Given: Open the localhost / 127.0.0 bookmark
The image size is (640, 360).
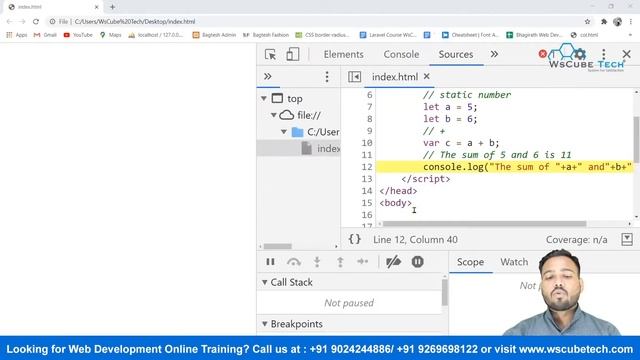Looking at the screenshot, I should pos(156,35).
